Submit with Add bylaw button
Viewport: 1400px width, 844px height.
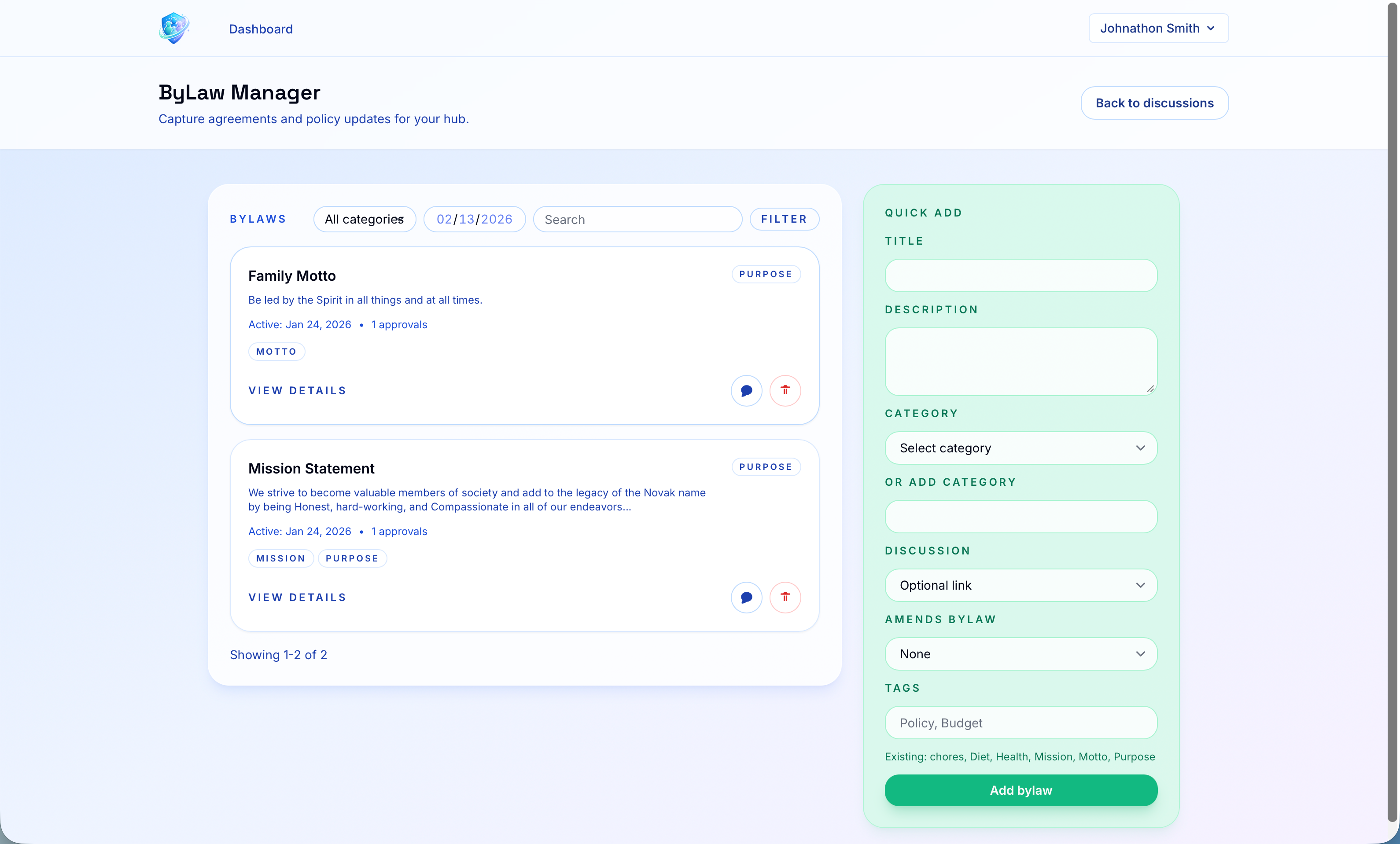1021,791
